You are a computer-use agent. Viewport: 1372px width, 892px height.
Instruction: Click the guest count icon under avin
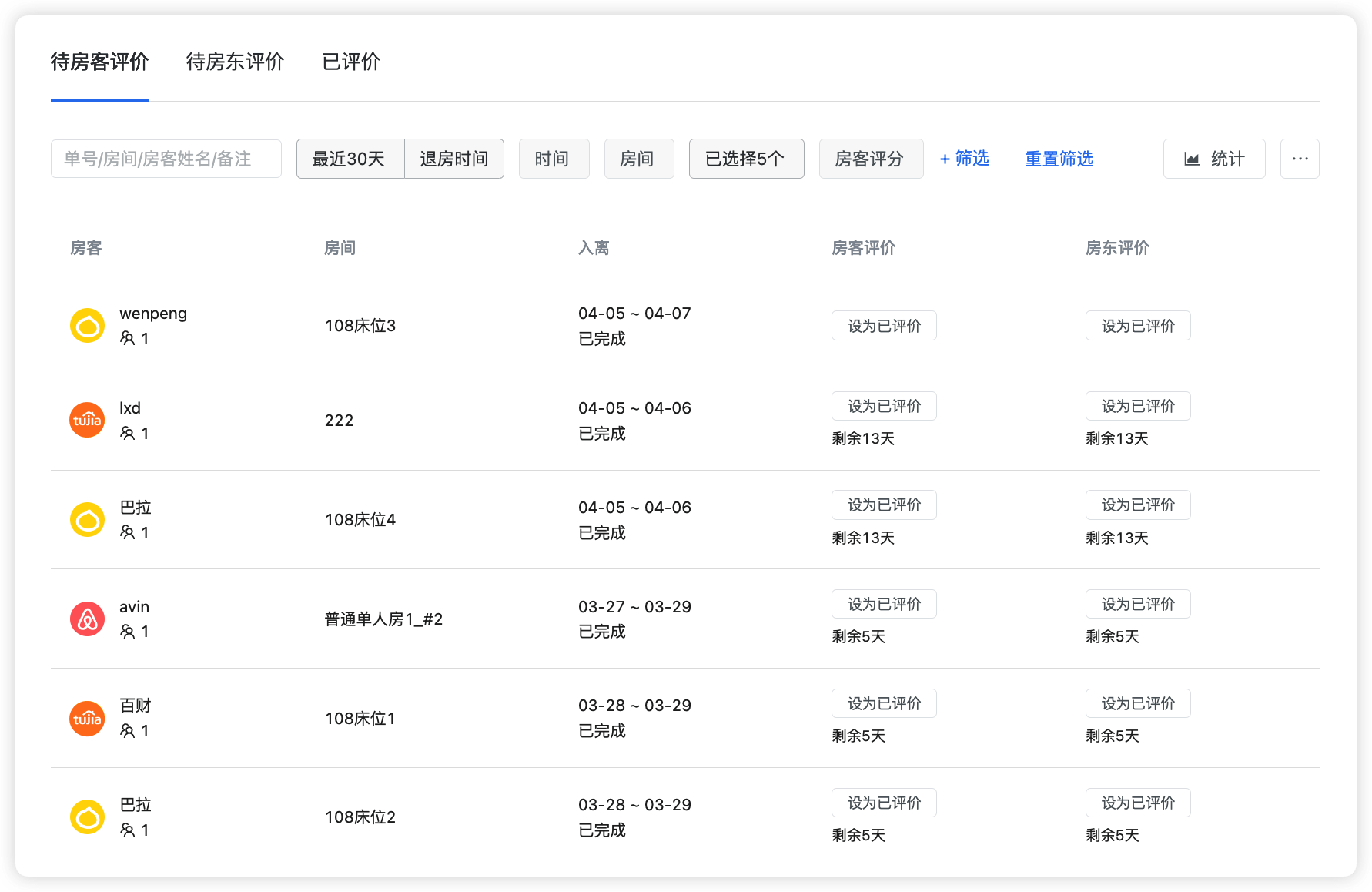coord(129,632)
